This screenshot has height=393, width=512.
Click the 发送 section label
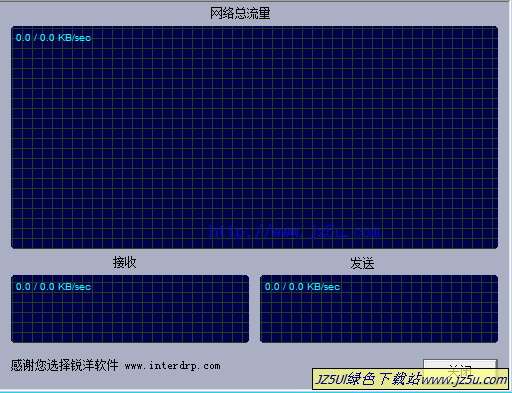click(362, 263)
